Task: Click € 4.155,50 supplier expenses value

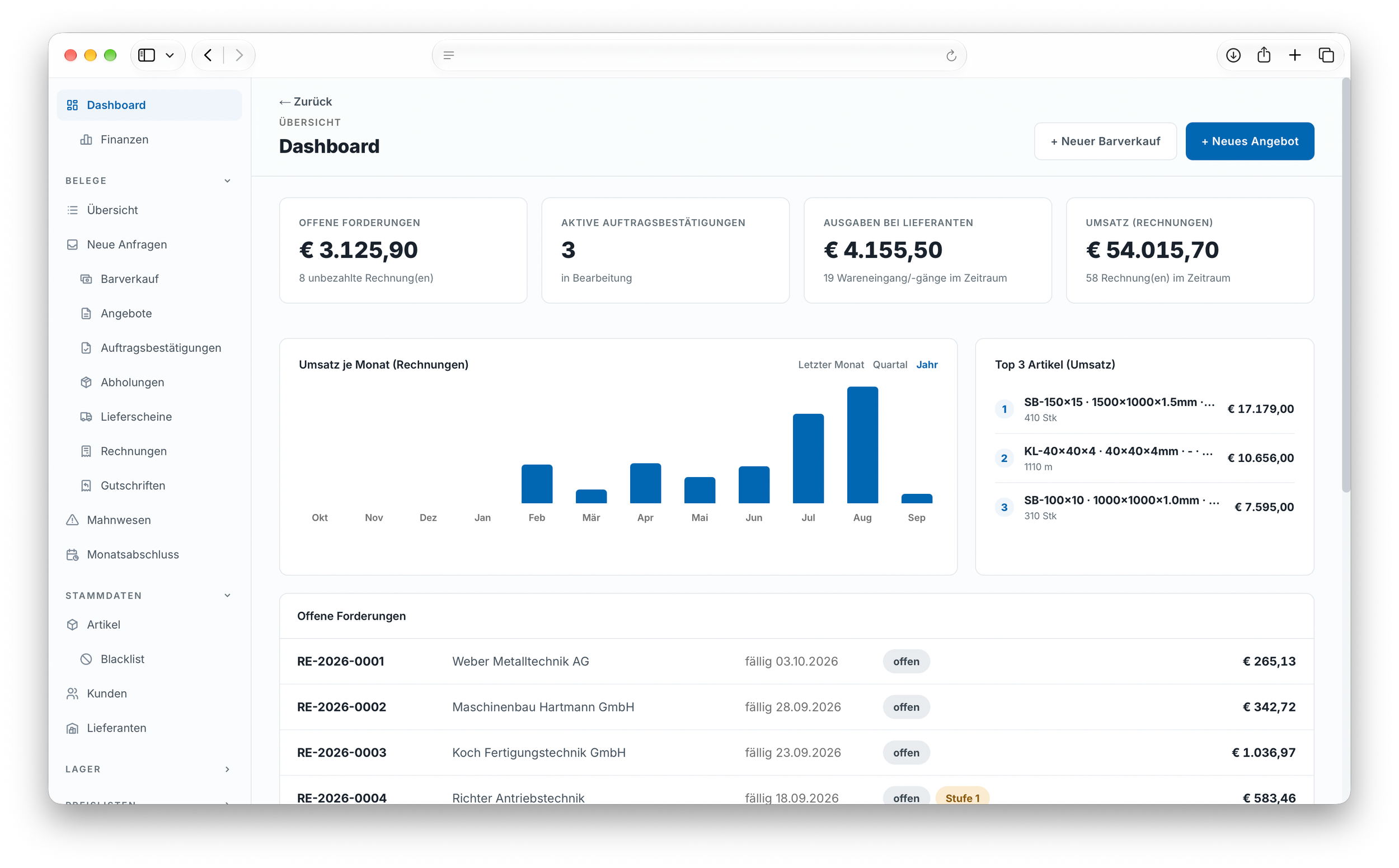Action: click(x=882, y=251)
